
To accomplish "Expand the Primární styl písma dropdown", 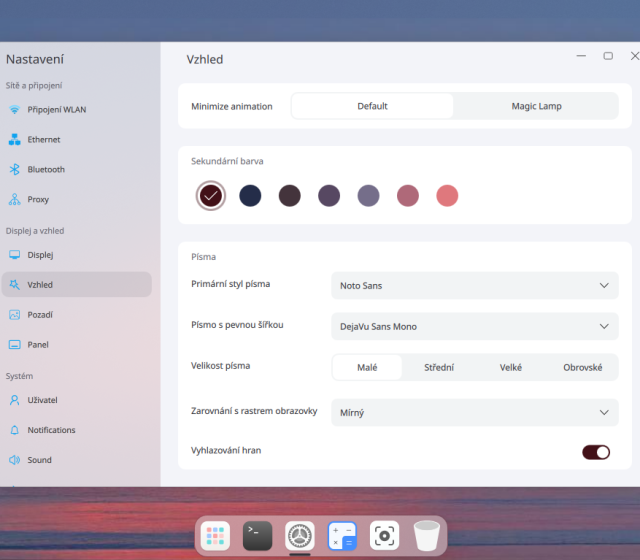I will click(x=474, y=286).
